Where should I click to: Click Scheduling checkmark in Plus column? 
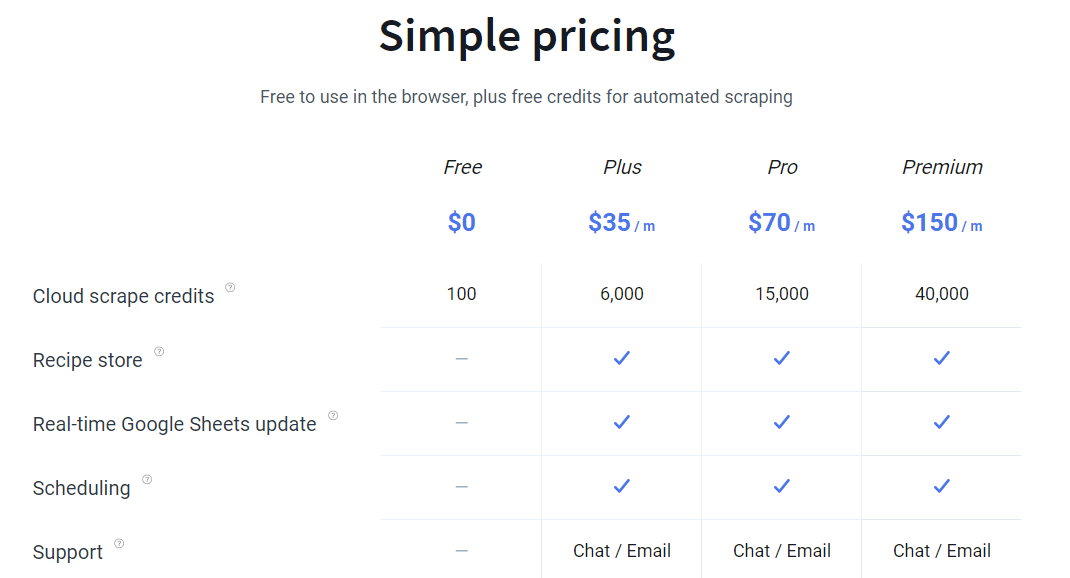click(622, 486)
